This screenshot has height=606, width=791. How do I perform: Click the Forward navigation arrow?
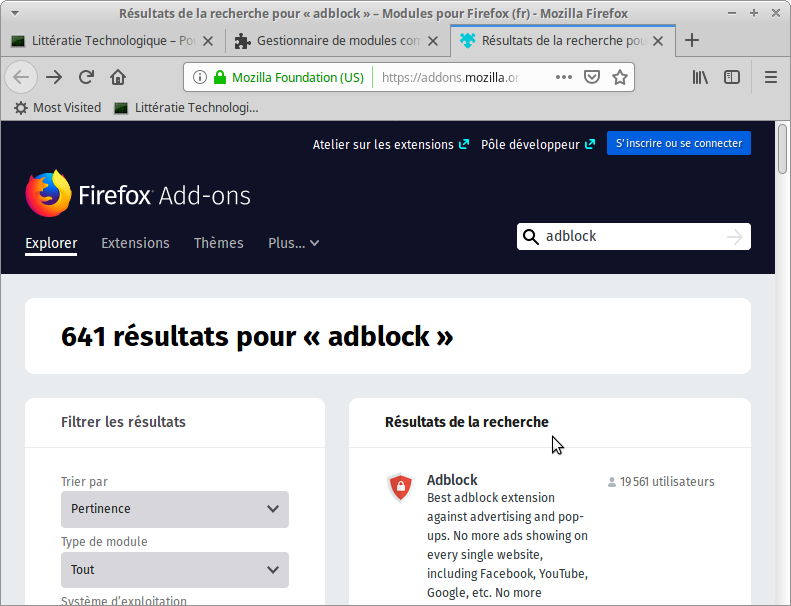(54, 77)
